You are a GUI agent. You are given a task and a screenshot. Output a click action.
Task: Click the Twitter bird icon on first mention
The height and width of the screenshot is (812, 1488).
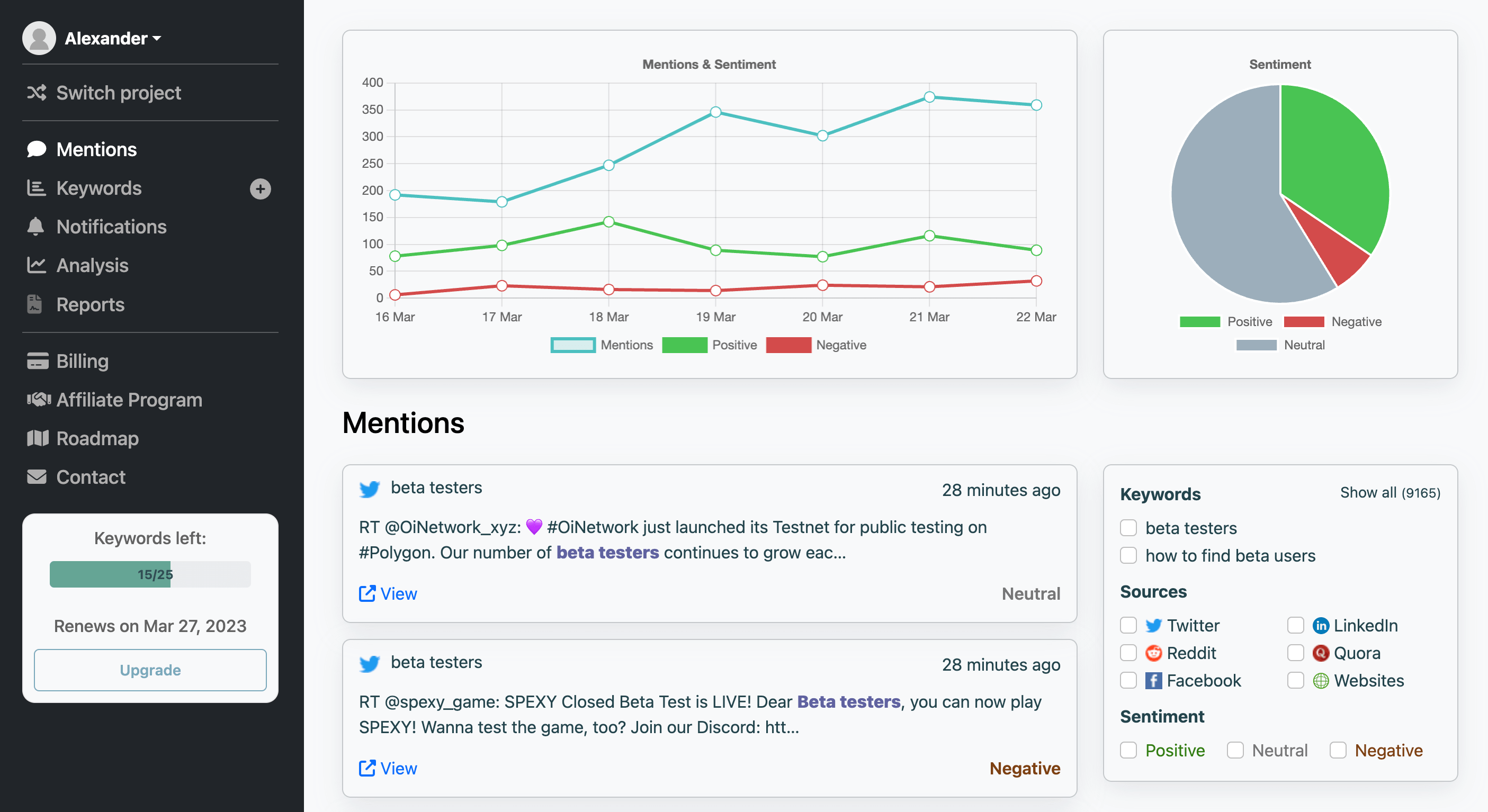(x=370, y=489)
